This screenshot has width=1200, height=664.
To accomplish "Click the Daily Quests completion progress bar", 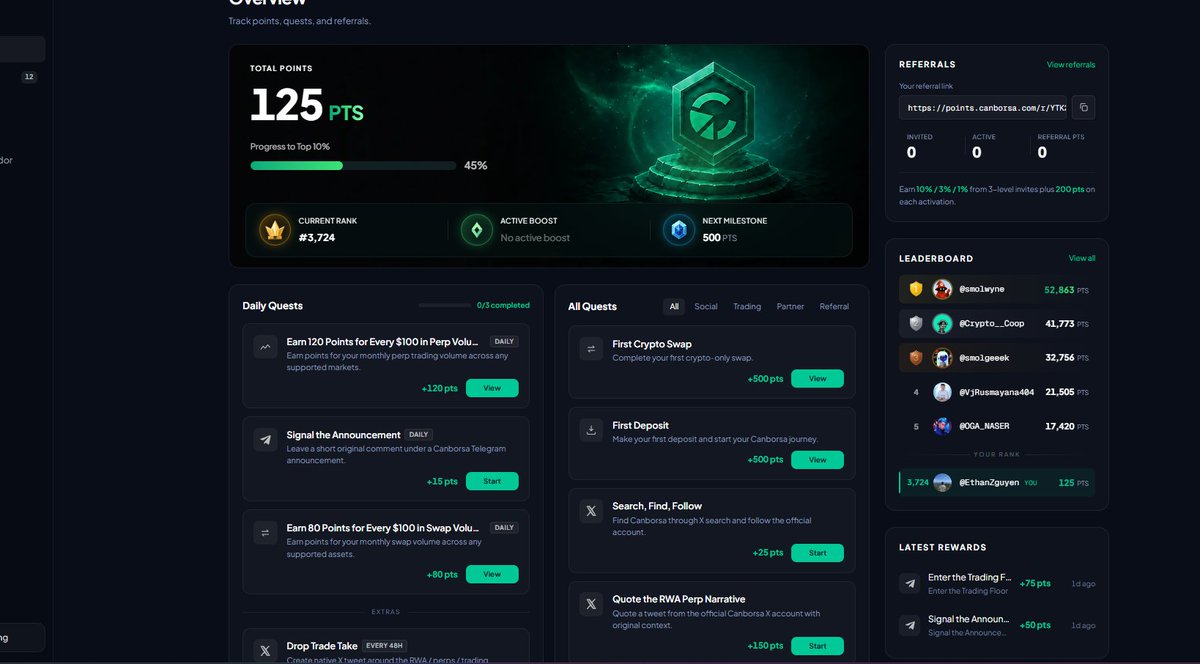I will coord(444,305).
